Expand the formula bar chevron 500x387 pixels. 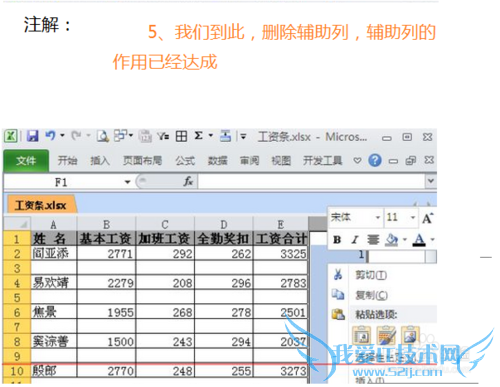point(431,181)
